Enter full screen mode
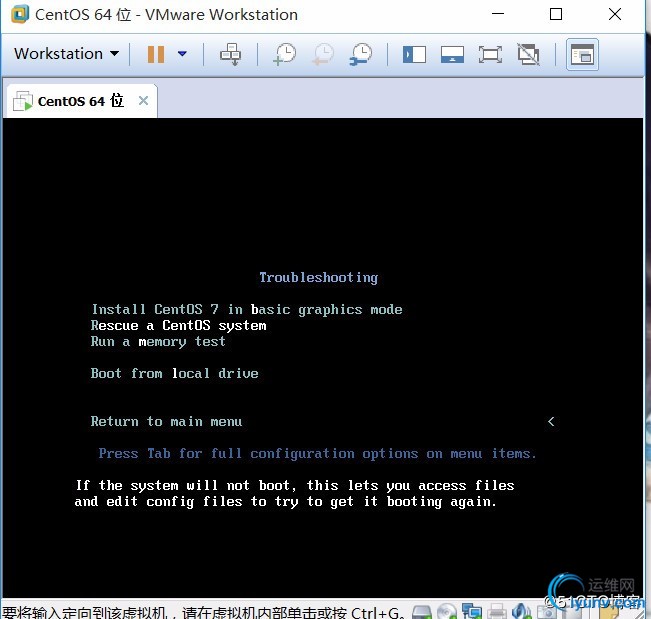Image resolution: width=651 pixels, height=619 pixels. 490,54
